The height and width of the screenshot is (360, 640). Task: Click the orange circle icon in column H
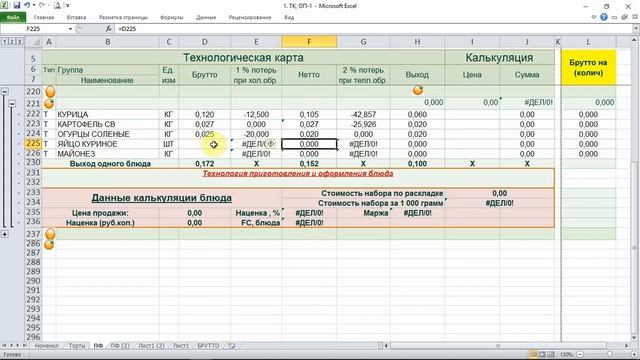pyautogui.click(x=418, y=90)
